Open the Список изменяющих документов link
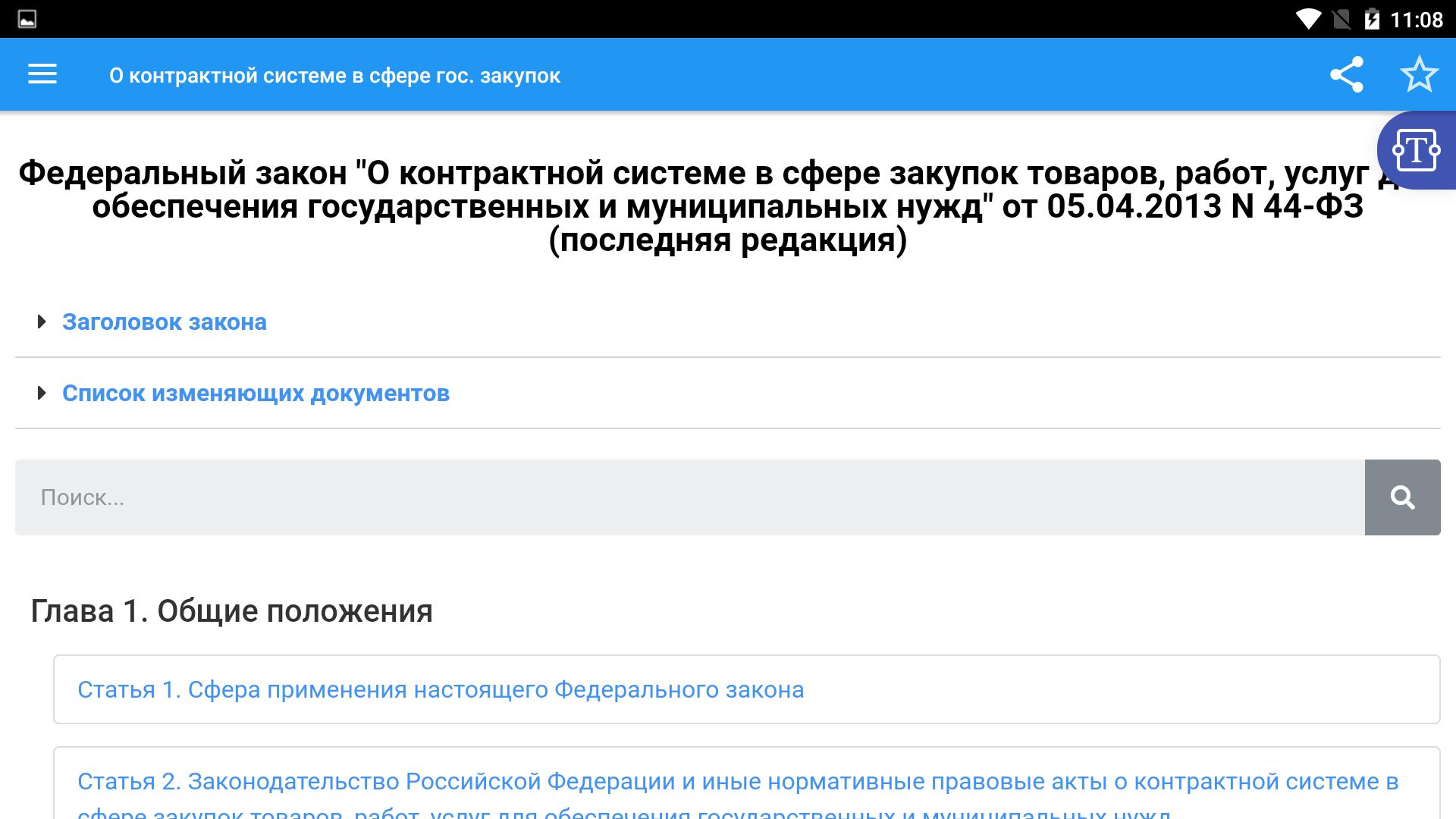 (256, 393)
